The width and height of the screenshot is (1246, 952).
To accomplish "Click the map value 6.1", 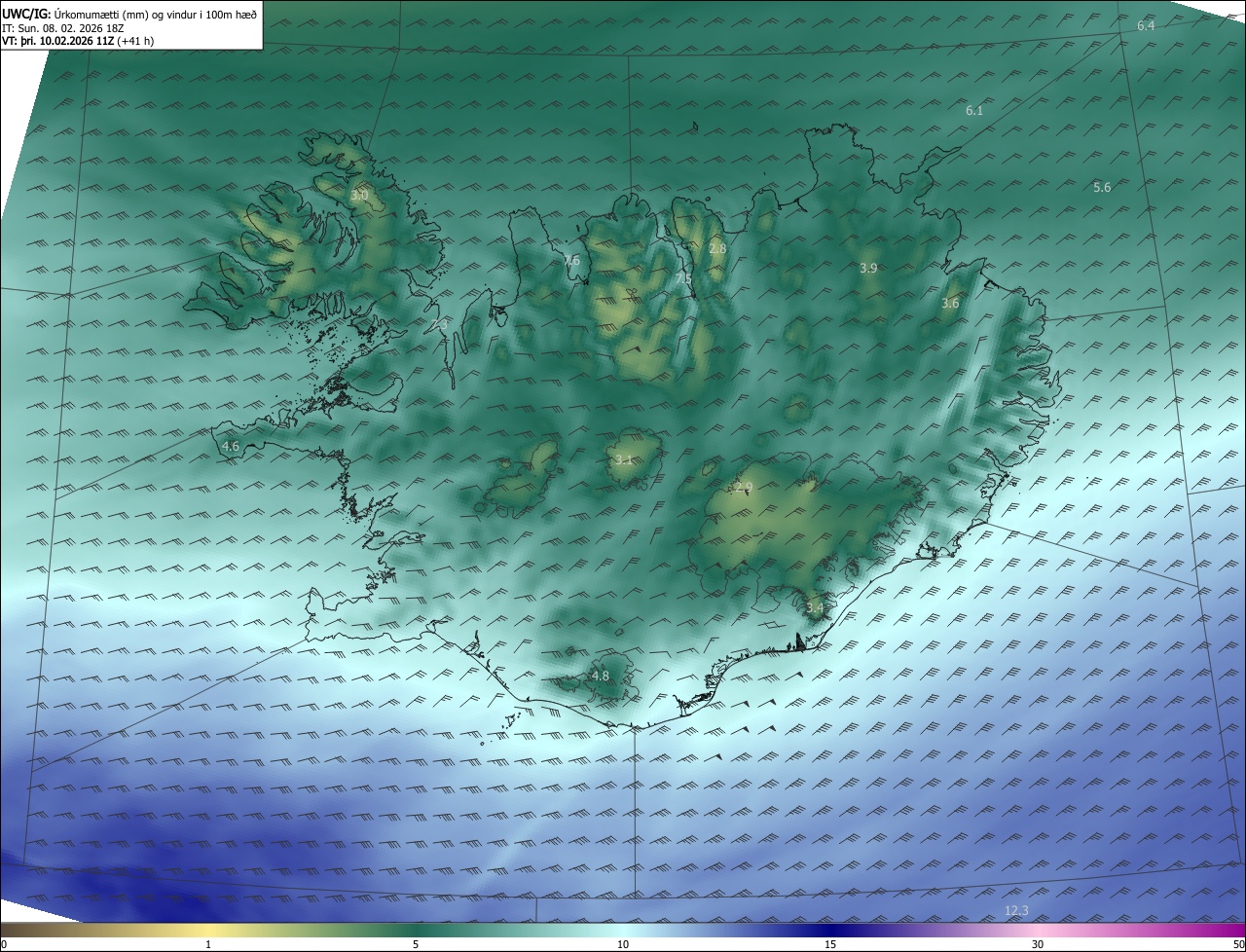I will click(974, 111).
